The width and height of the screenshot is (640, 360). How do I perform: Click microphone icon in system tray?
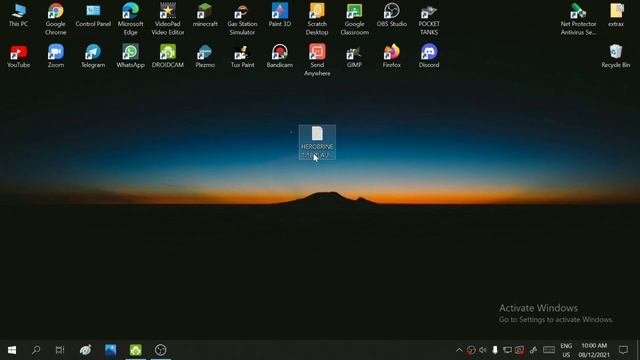pos(495,350)
